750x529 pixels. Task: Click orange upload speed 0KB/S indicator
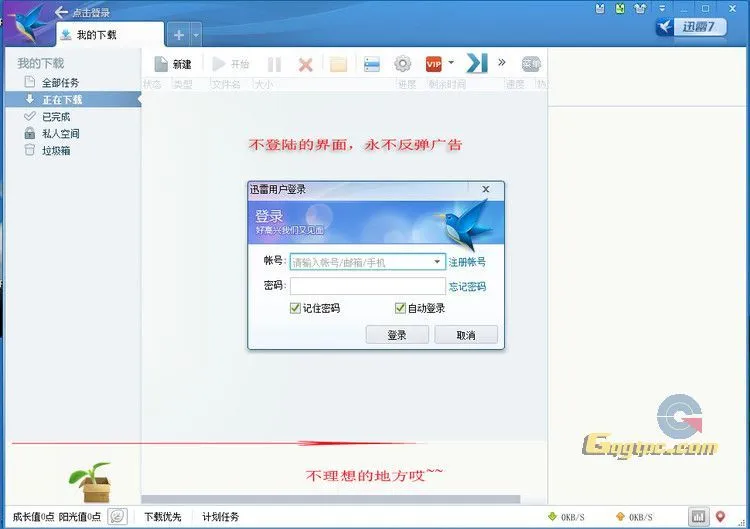pyautogui.click(x=634, y=517)
